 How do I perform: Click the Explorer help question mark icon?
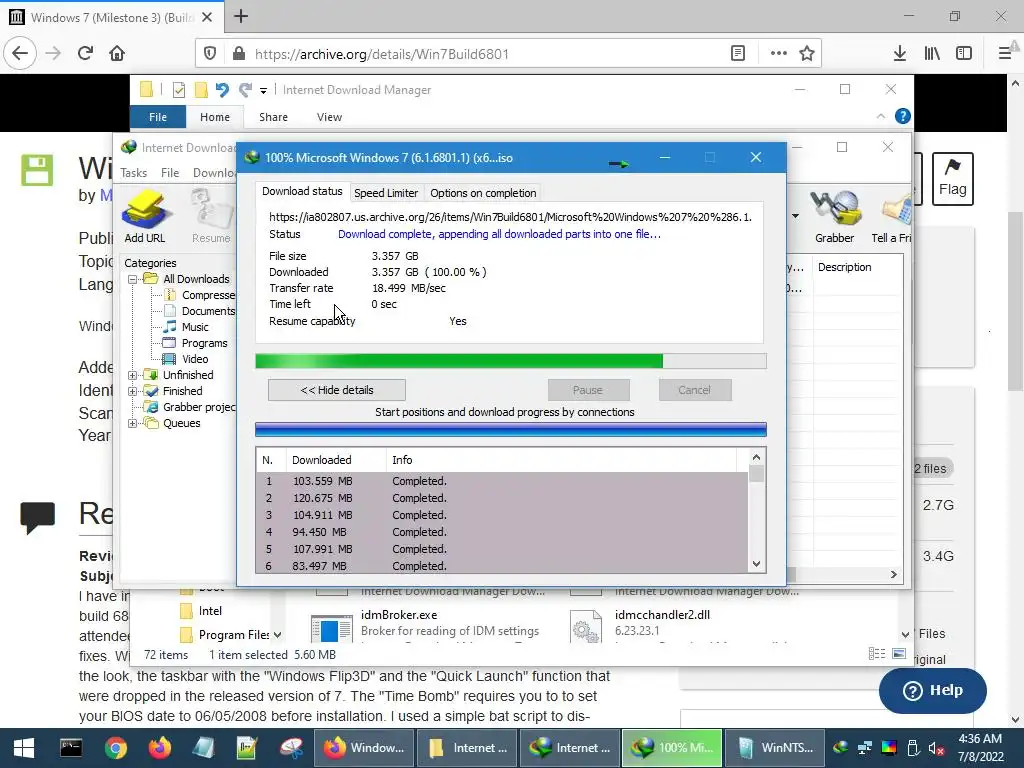pyautogui.click(x=903, y=116)
